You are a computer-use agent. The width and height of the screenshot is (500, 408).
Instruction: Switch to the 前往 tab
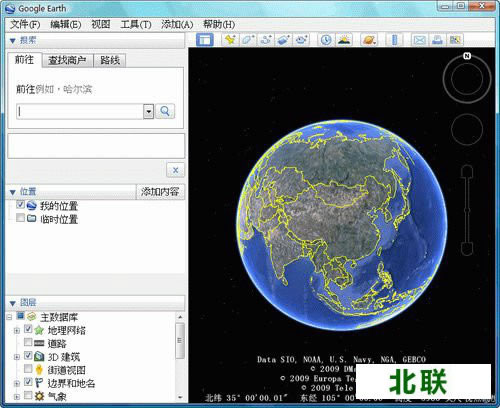[x=24, y=60]
